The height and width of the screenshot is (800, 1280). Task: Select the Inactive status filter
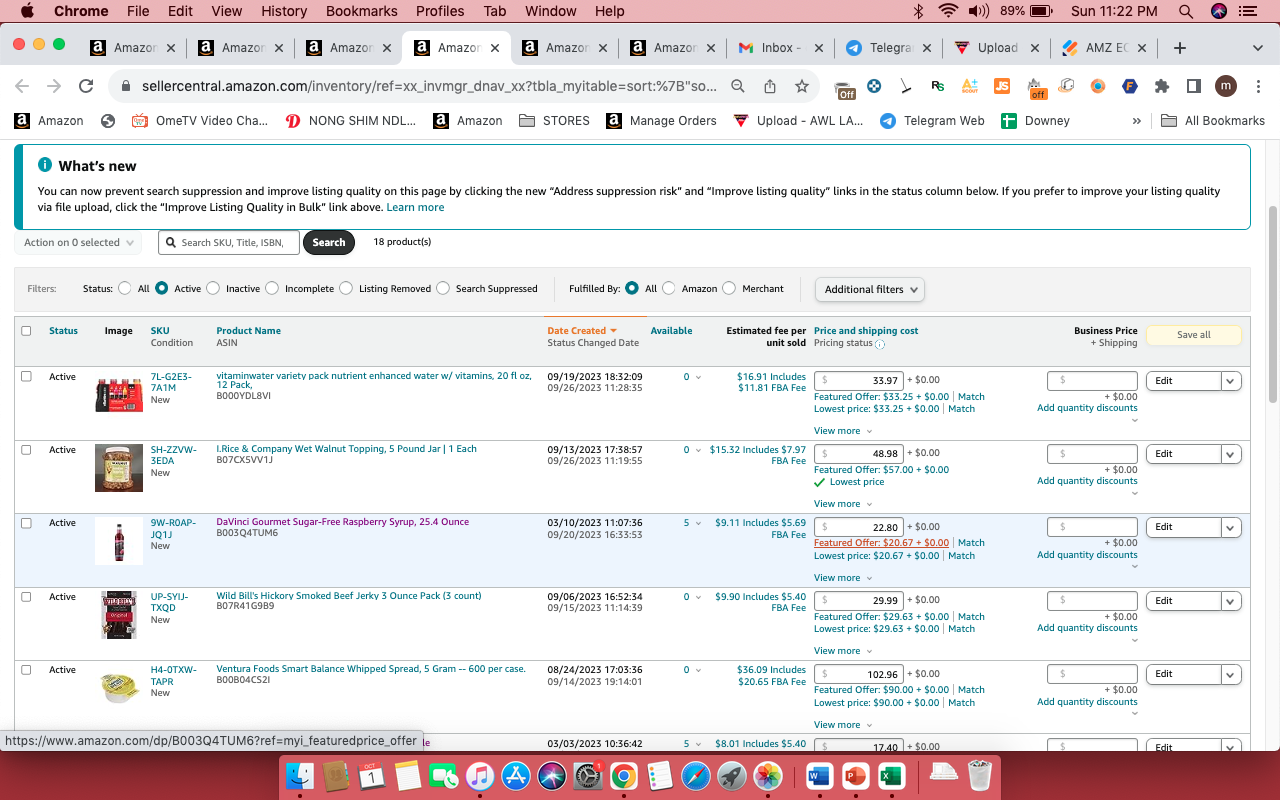coord(213,288)
